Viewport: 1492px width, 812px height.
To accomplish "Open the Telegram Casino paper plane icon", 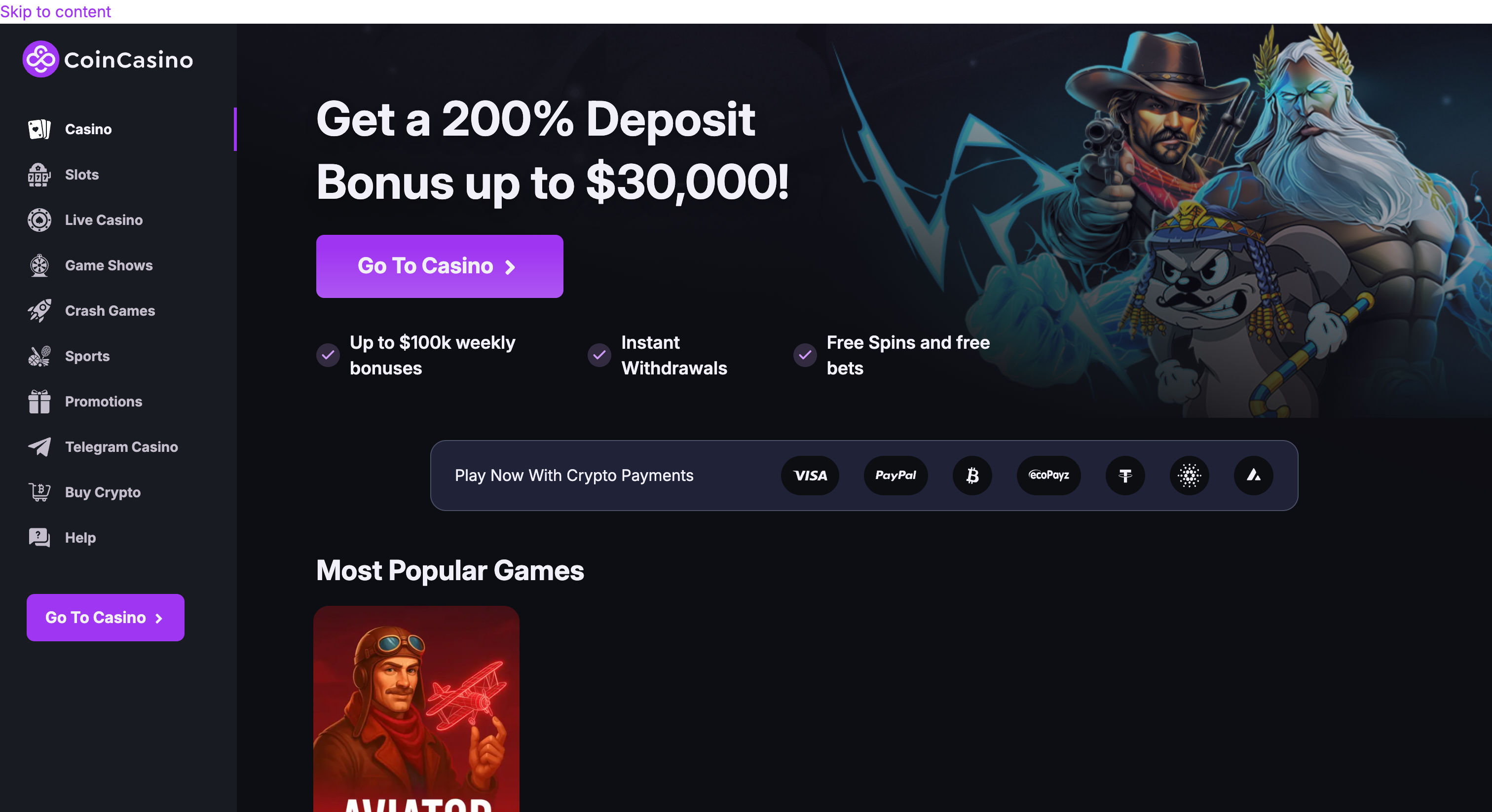I will click(39, 447).
